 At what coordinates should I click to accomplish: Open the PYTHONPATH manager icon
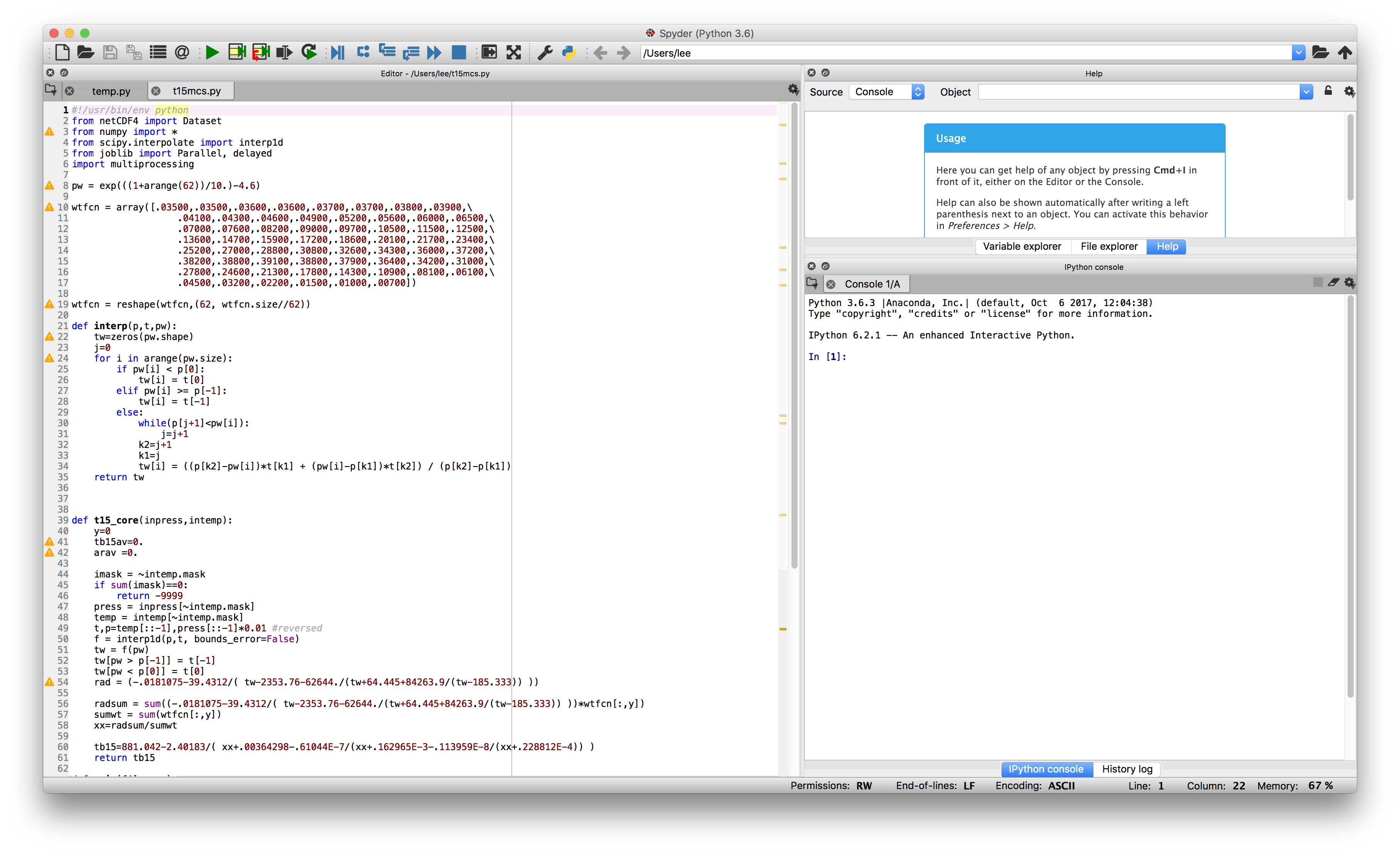click(x=569, y=53)
